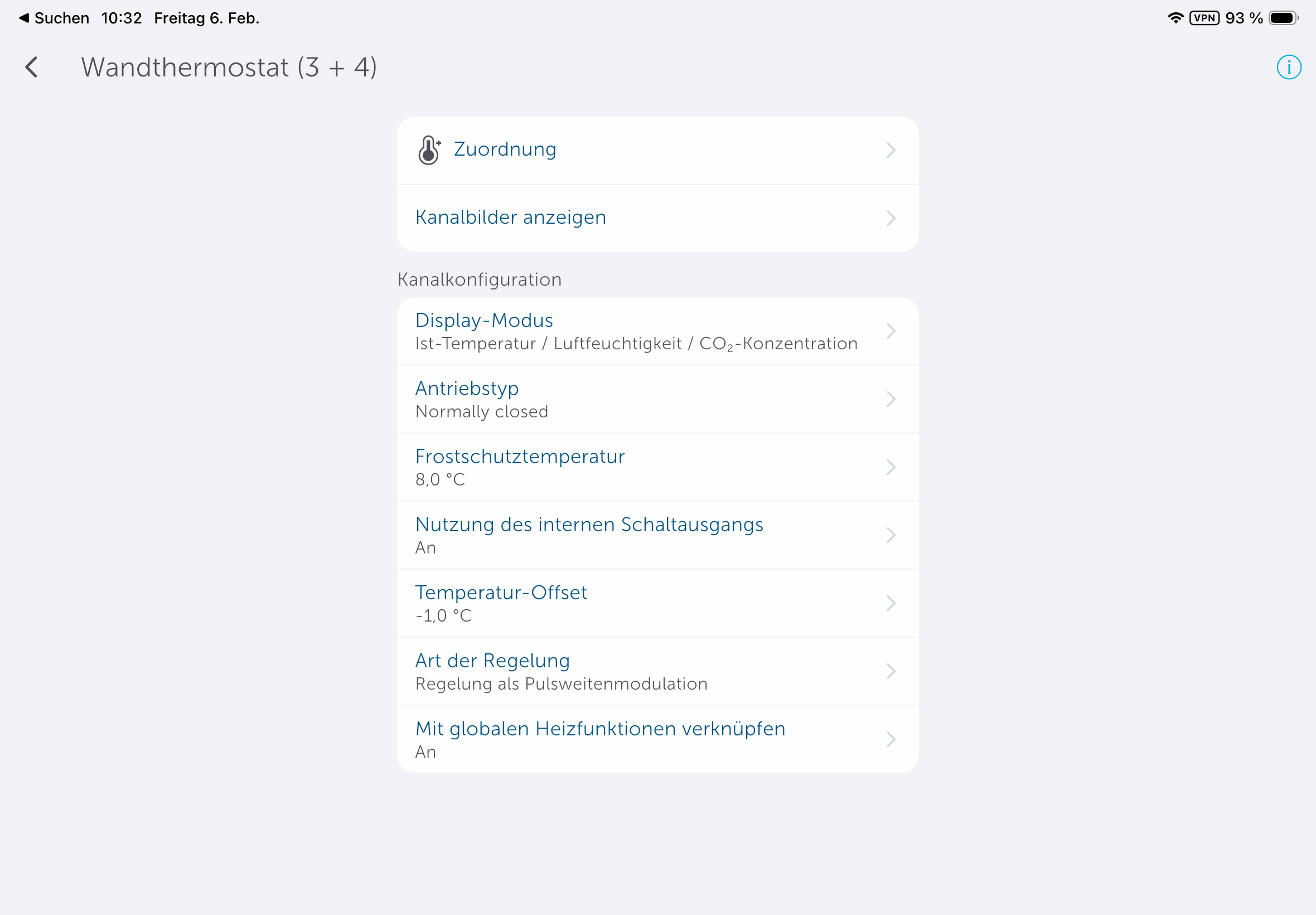Open the Zuordnung row chevron
The image size is (1316, 915).
point(891,150)
